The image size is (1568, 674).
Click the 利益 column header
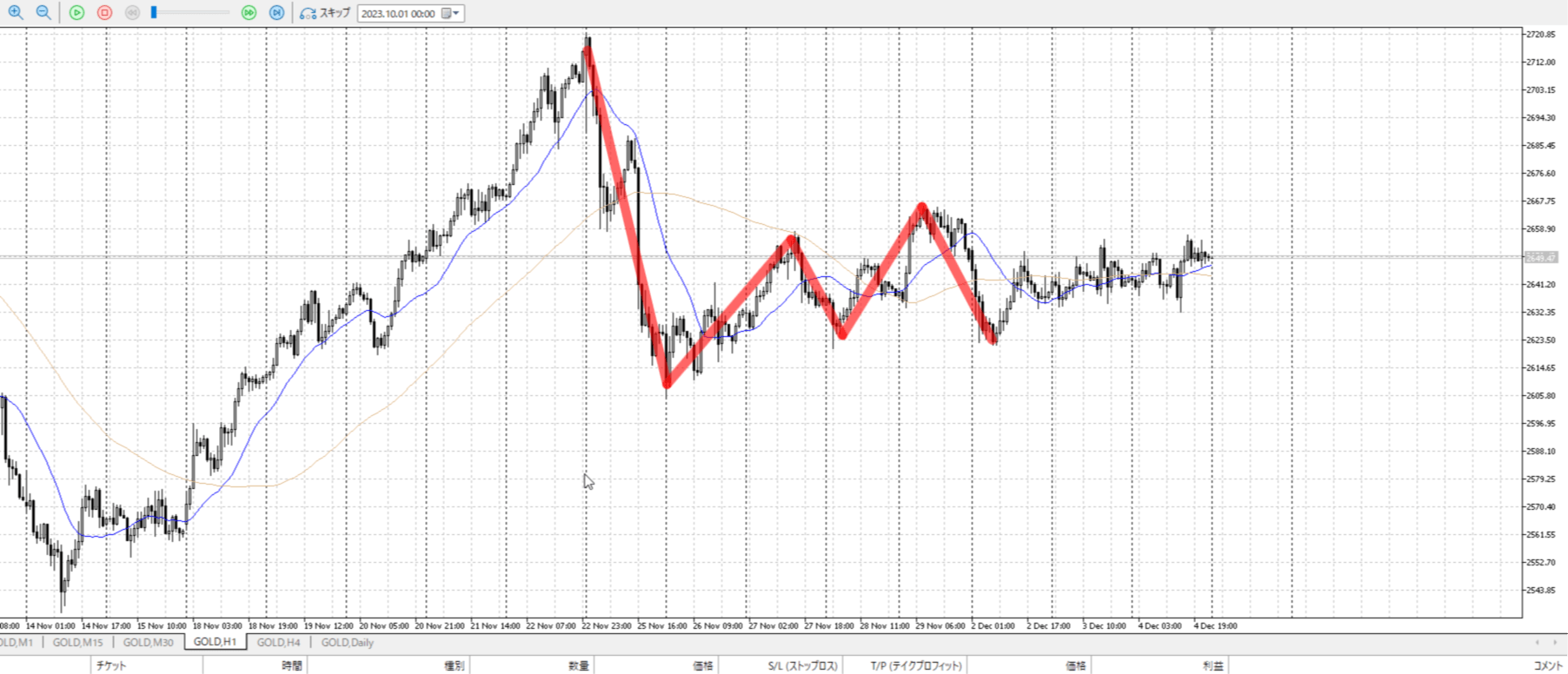pos(1213,666)
